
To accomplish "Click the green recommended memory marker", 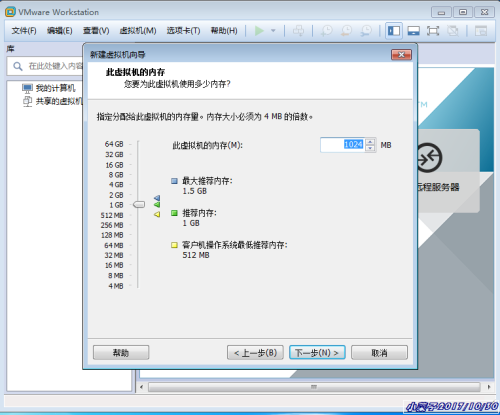I will click(x=157, y=204).
